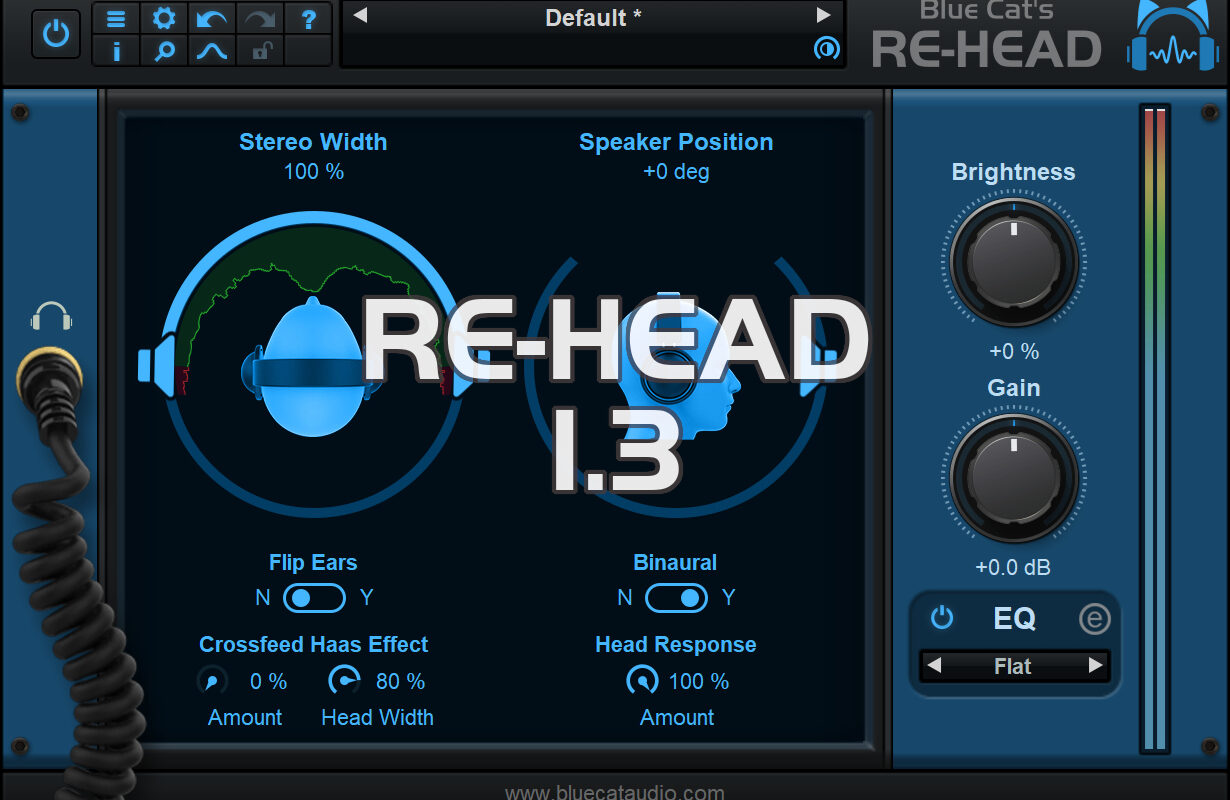
Task: Click the Stereo Width label
Action: click(x=313, y=142)
